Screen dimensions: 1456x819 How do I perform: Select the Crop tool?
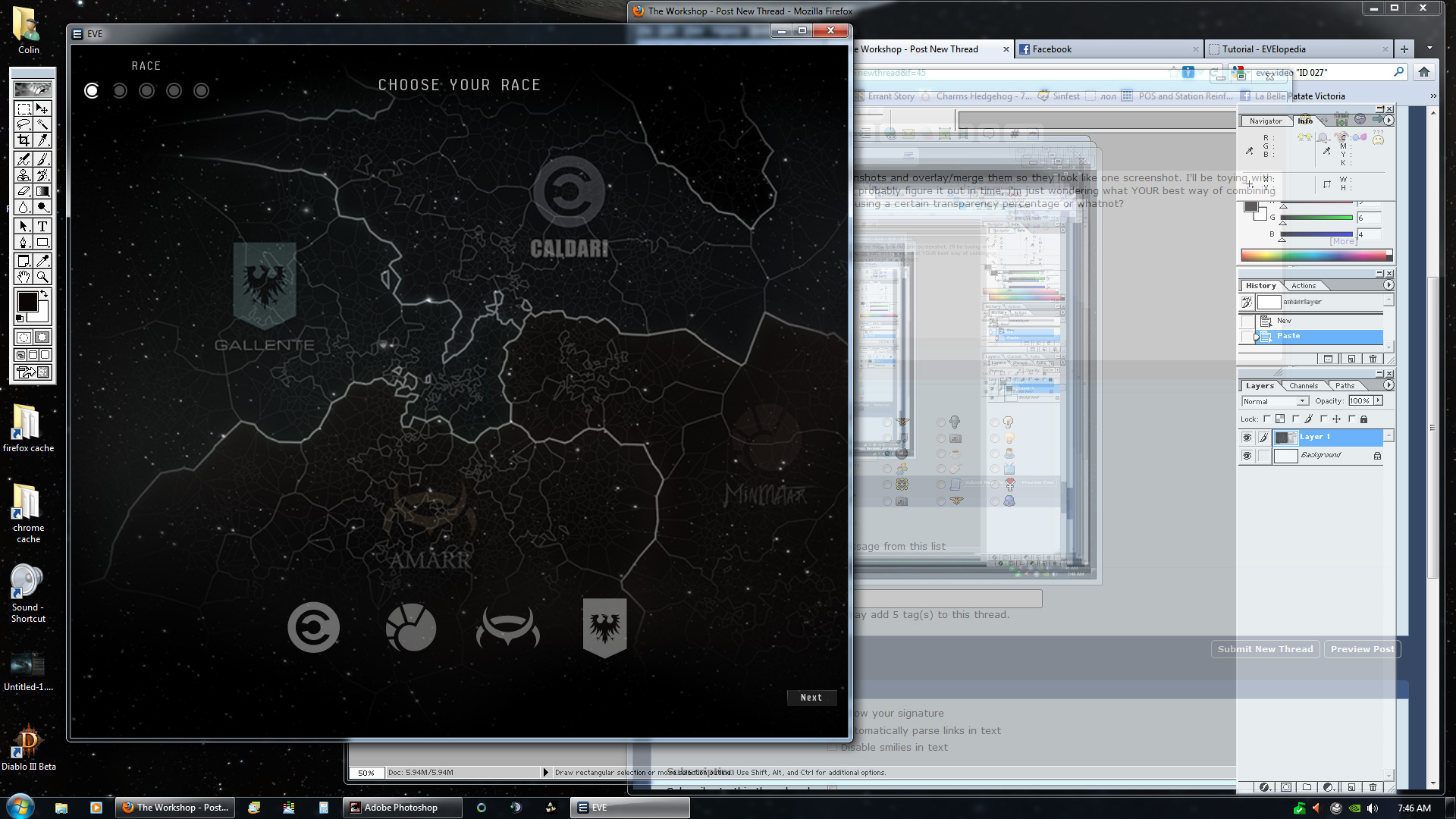pyautogui.click(x=24, y=140)
